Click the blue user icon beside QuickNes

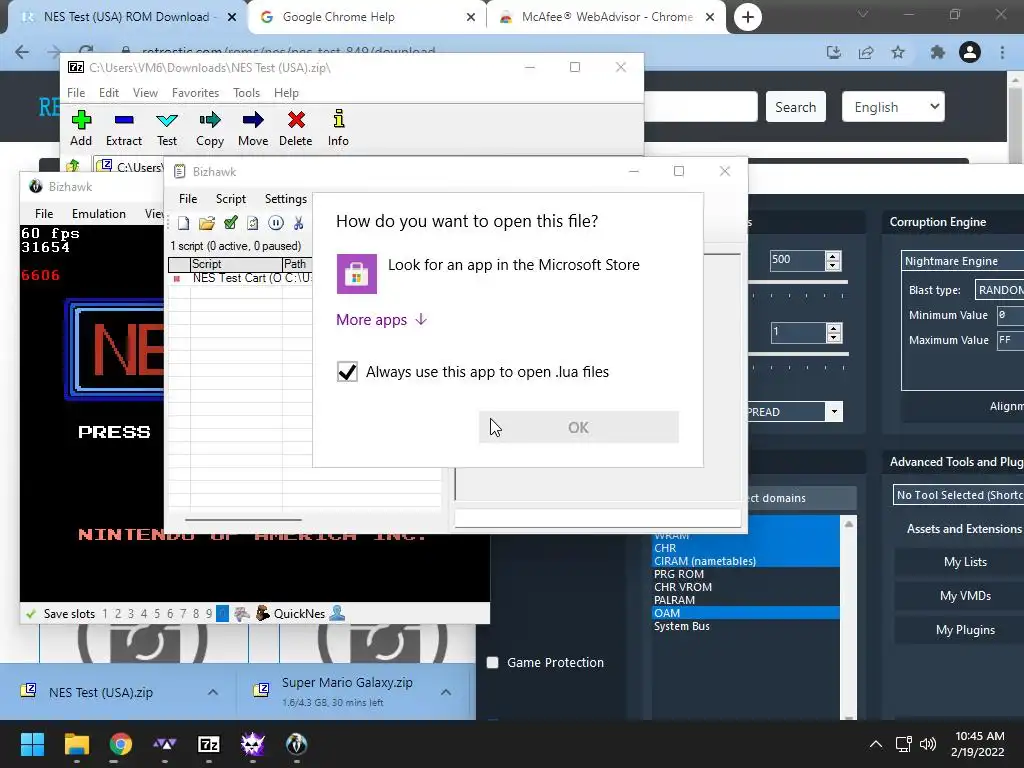pos(337,613)
